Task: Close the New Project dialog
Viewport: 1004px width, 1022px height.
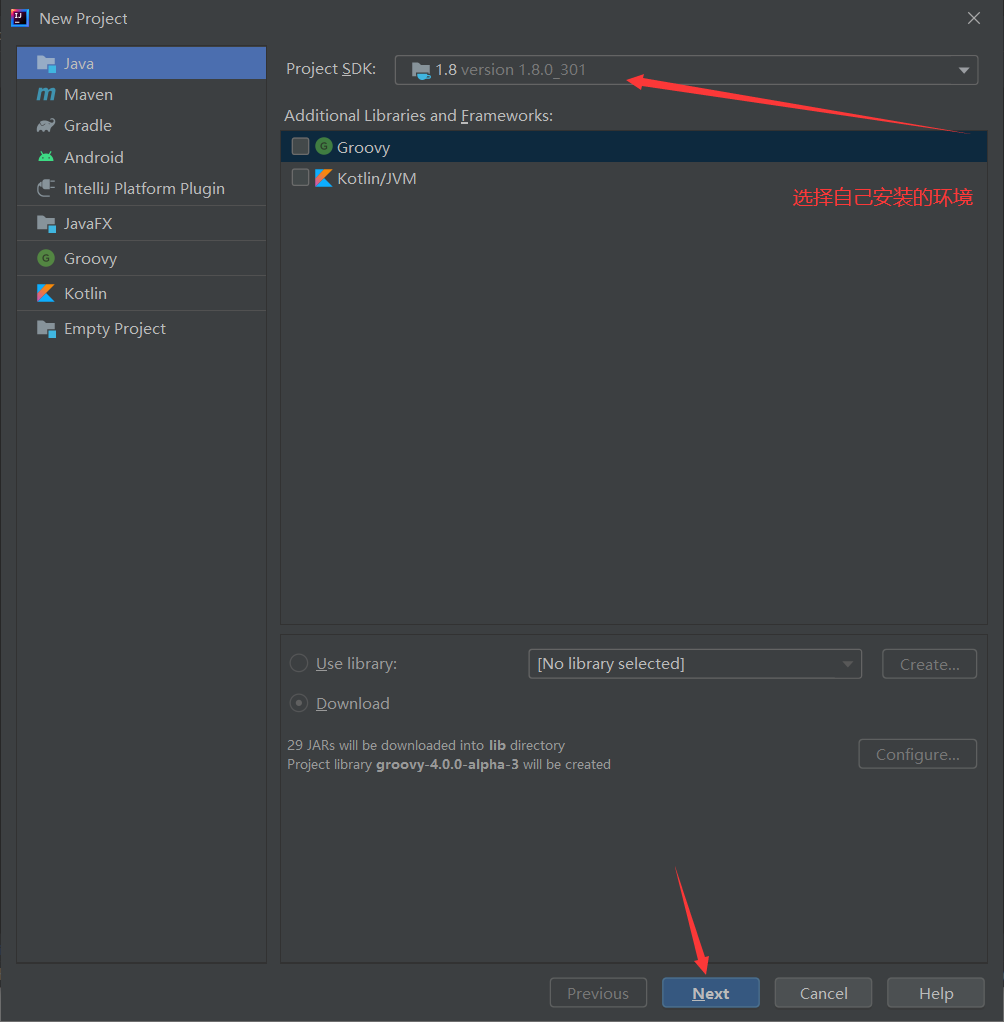Action: click(974, 18)
